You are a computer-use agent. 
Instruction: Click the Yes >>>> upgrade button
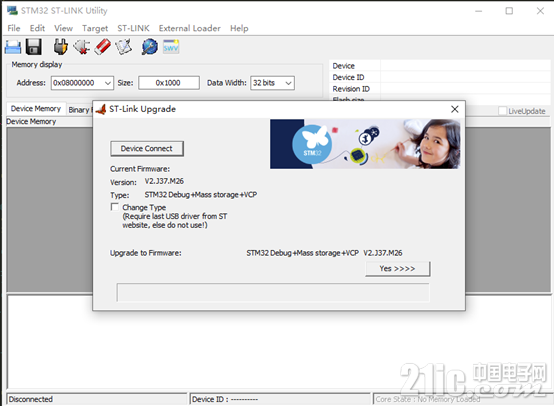pyautogui.click(x=397, y=269)
